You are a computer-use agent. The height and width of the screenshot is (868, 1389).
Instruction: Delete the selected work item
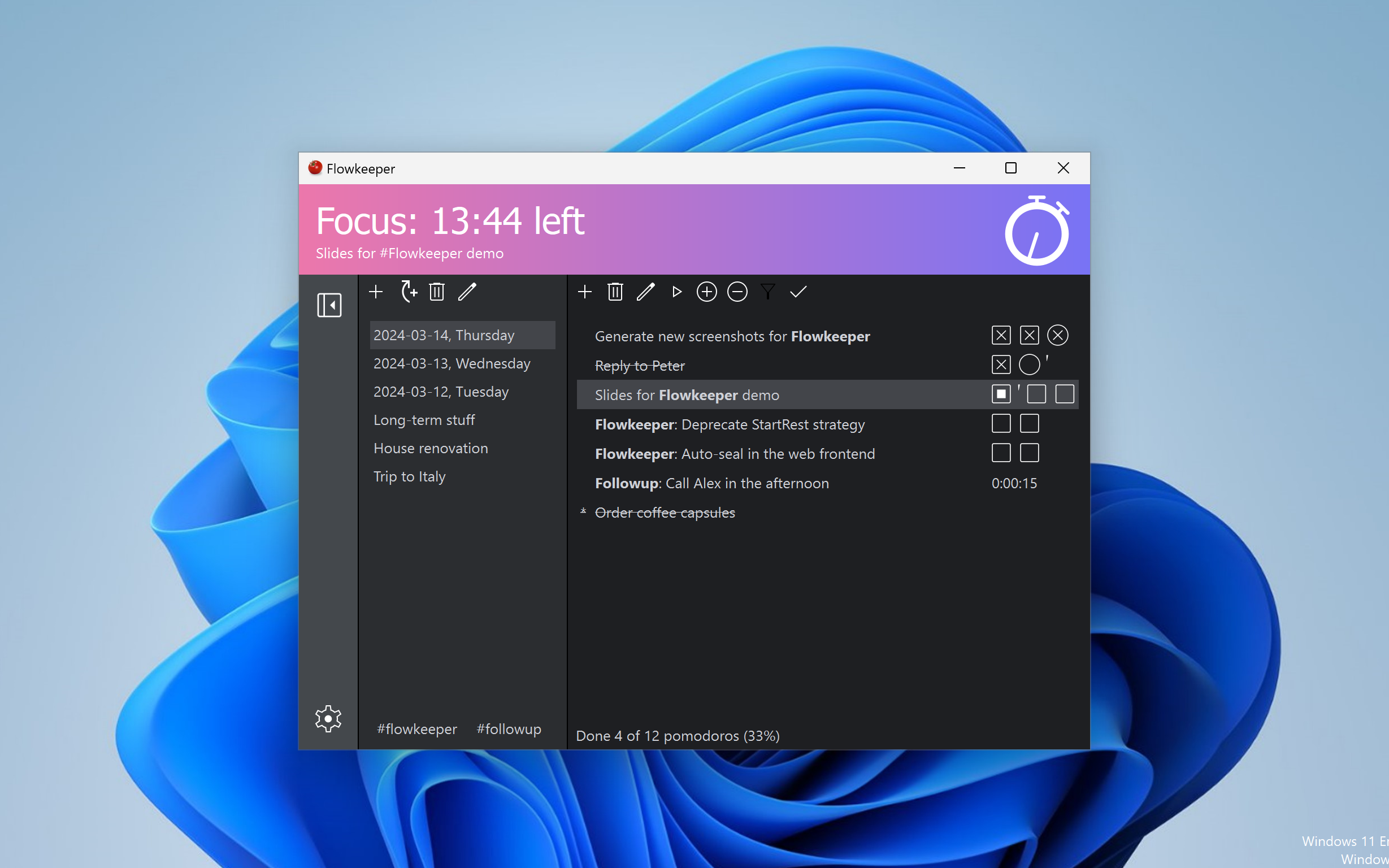[615, 292]
